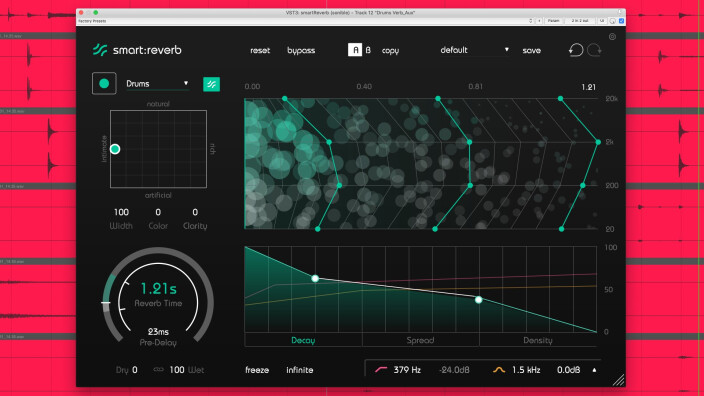704x396 pixels.
Task: Undo the last change
Action: click(x=576, y=50)
